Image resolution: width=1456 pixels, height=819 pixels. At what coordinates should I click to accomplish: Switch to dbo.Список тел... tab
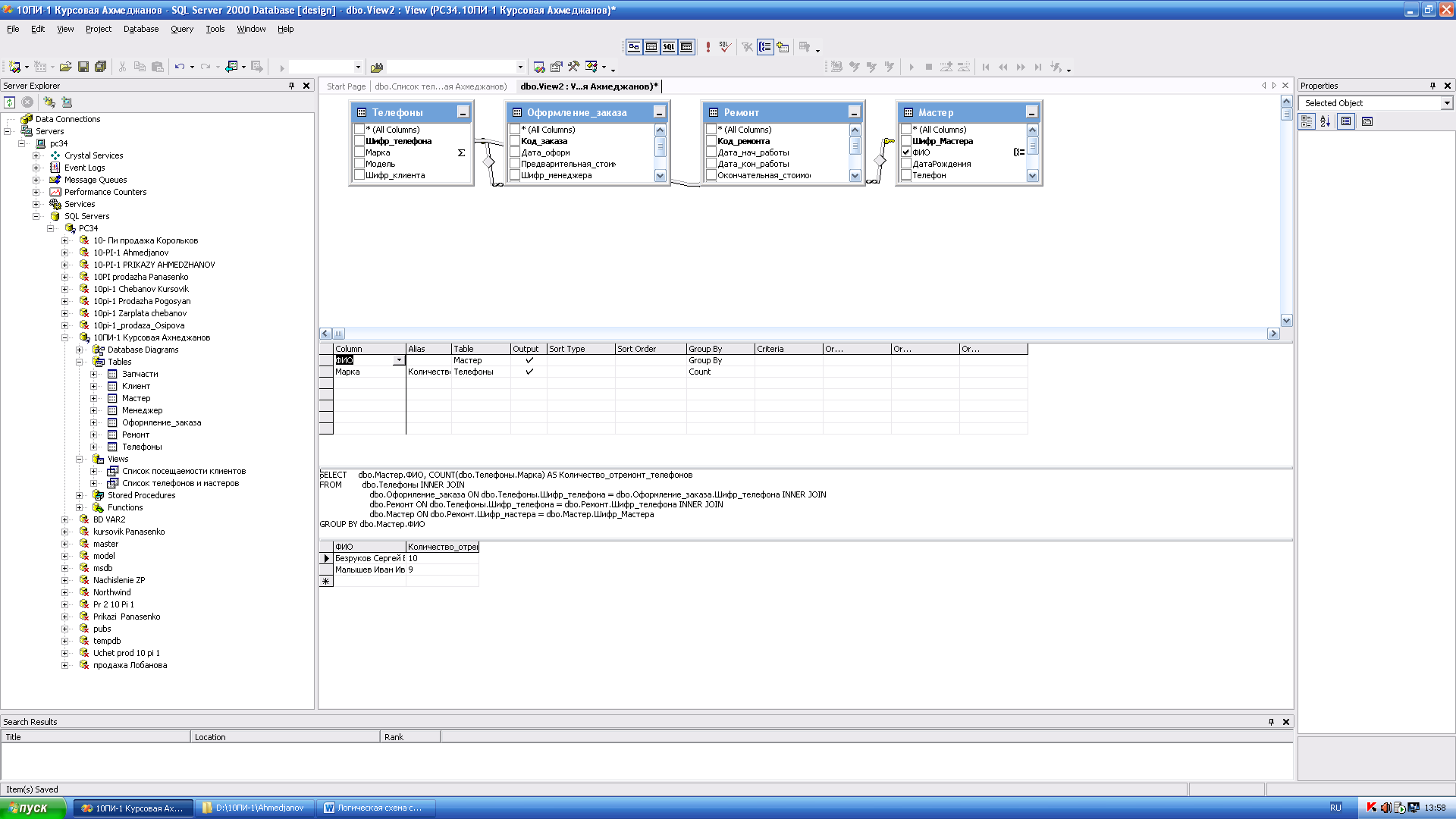pyautogui.click(x=441, y=86)
